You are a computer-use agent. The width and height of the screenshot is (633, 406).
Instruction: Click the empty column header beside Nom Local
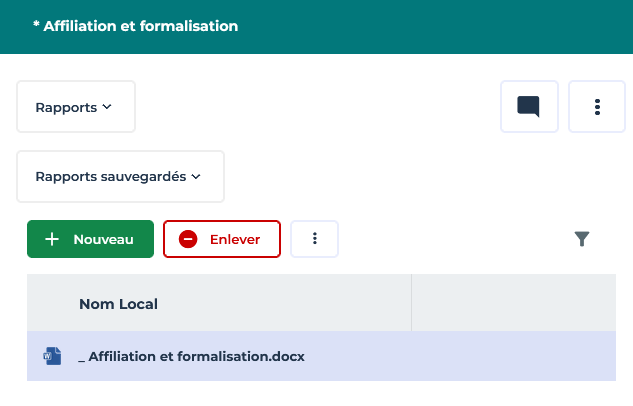(513, 304)
